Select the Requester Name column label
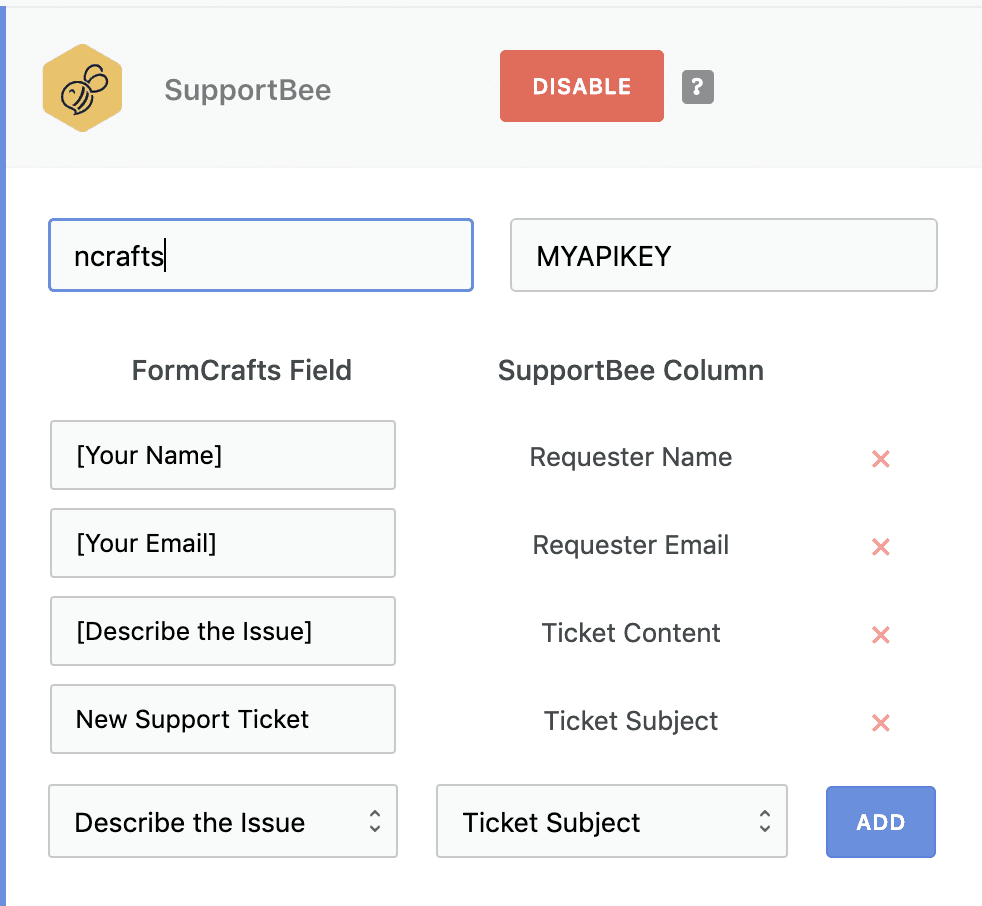This screenshot has width=982, height=906. [631, 457]
